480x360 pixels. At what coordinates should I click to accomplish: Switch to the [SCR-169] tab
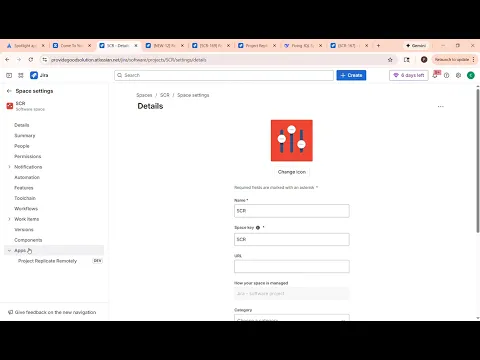(210, 45)
